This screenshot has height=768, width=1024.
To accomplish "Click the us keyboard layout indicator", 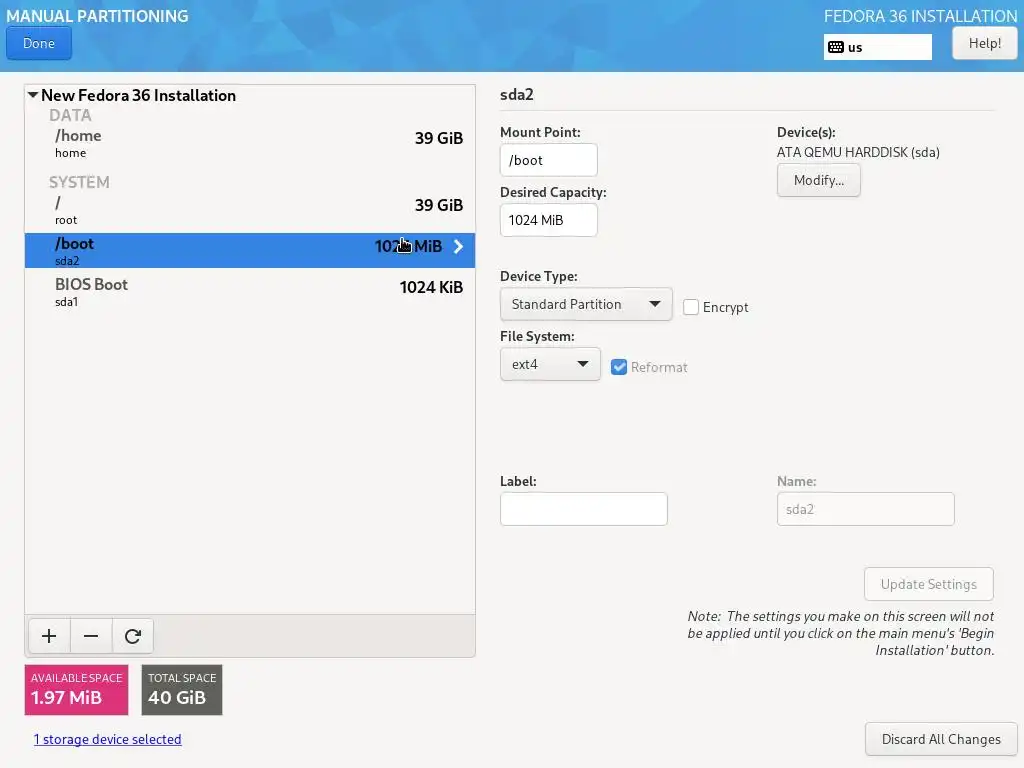I will pos(878,47).
